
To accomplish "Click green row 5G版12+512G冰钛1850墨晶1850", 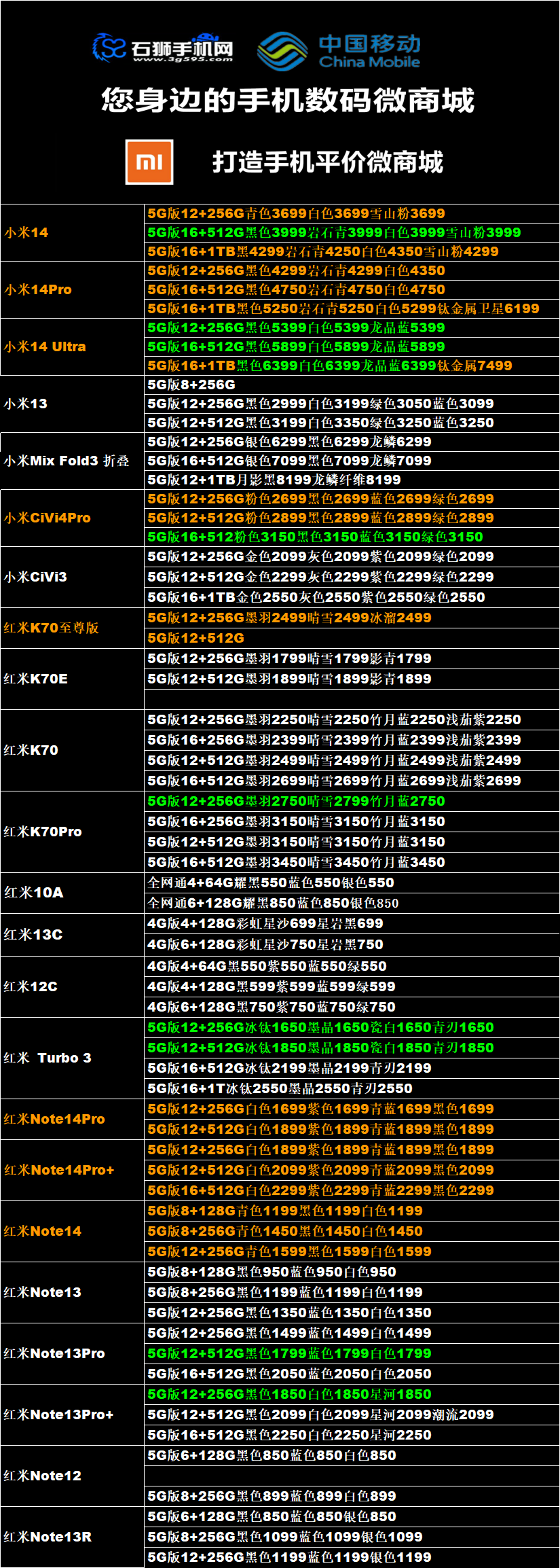I will tap(352, 1048).
